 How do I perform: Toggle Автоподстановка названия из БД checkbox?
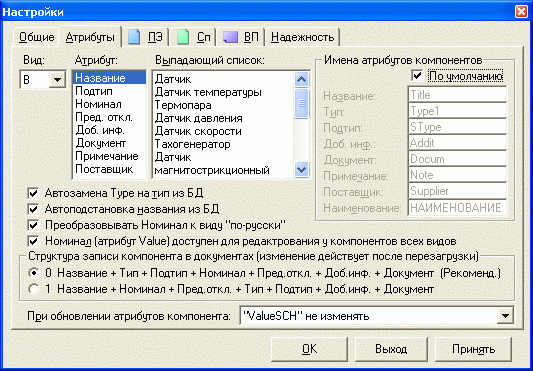click(x=33, y=209)
